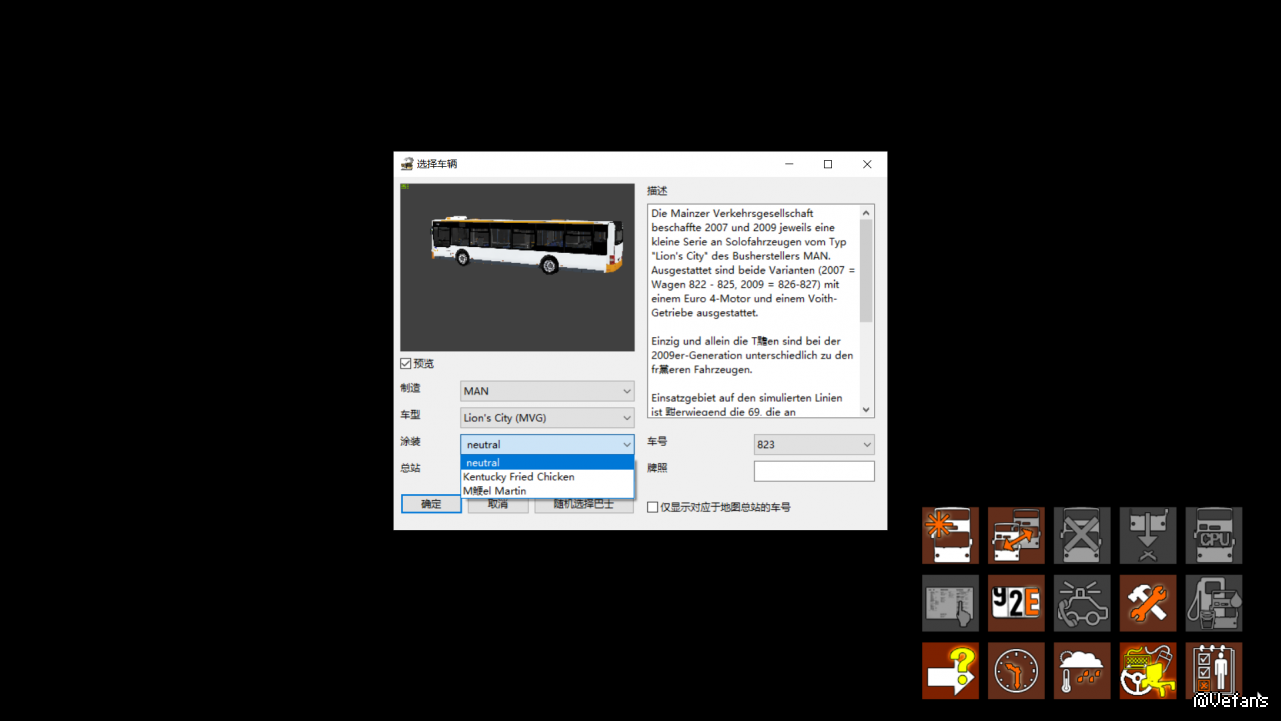Click the 牌照 license plate input field

coord(813,471)
